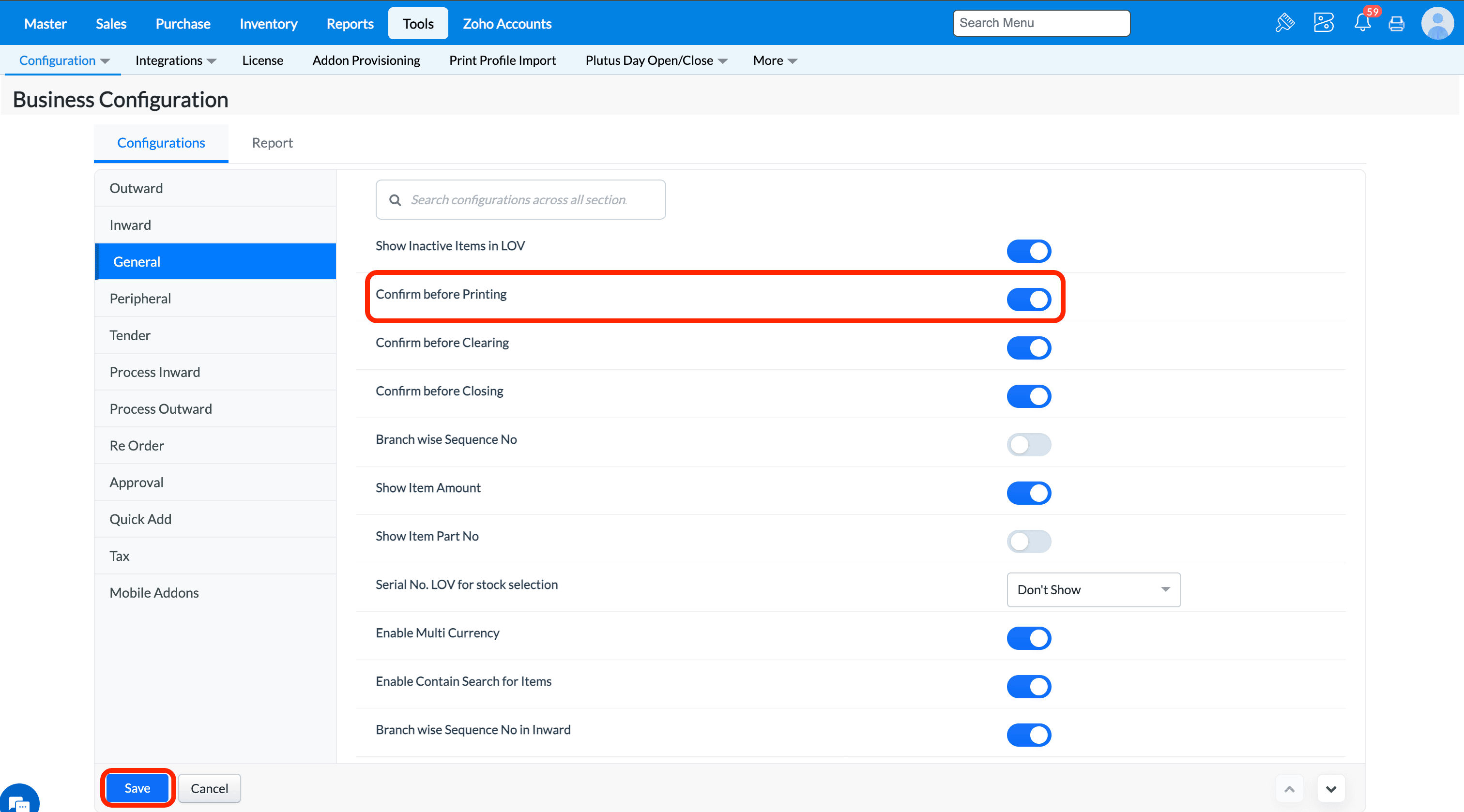
Task: Open the Zoho Books logo icon
Action: [x=1323, y=23]
